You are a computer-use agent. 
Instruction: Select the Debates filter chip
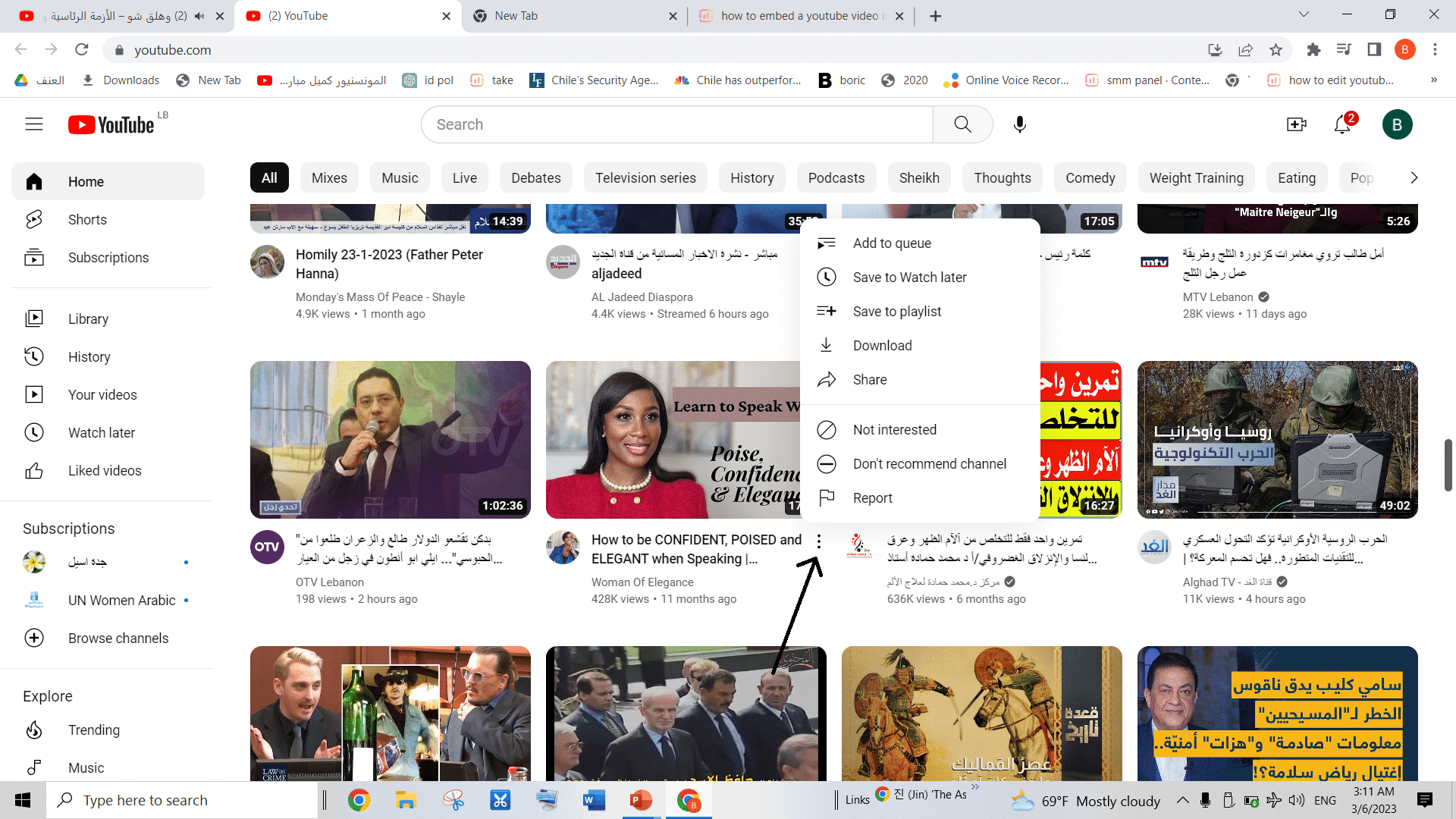click(x=536, y=178)
